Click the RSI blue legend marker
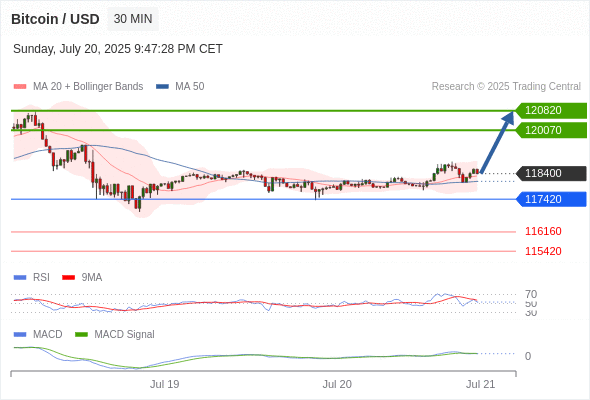The image size is (590, 400). 20,278
